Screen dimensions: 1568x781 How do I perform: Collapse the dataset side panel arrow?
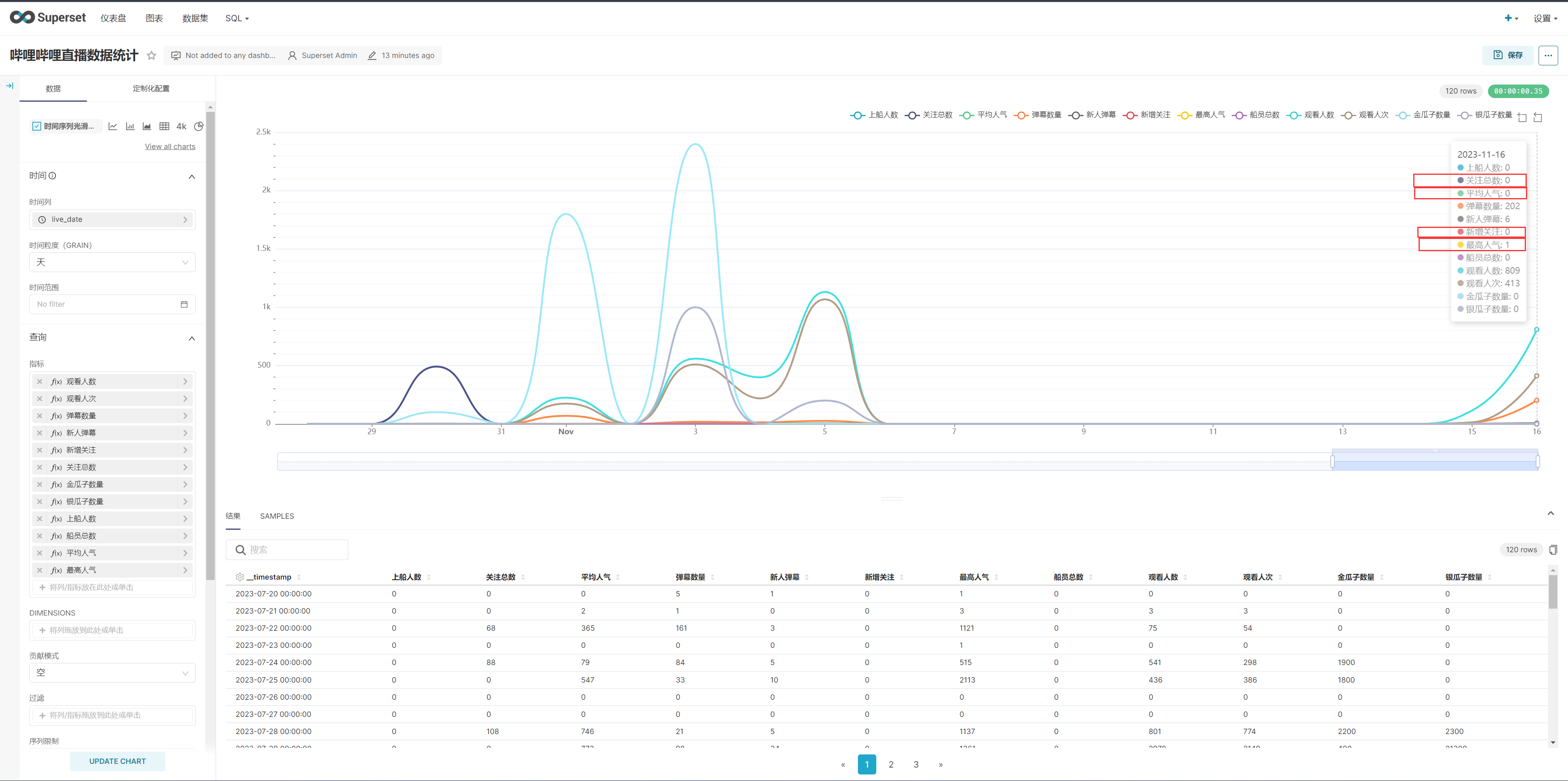(10, 86)
